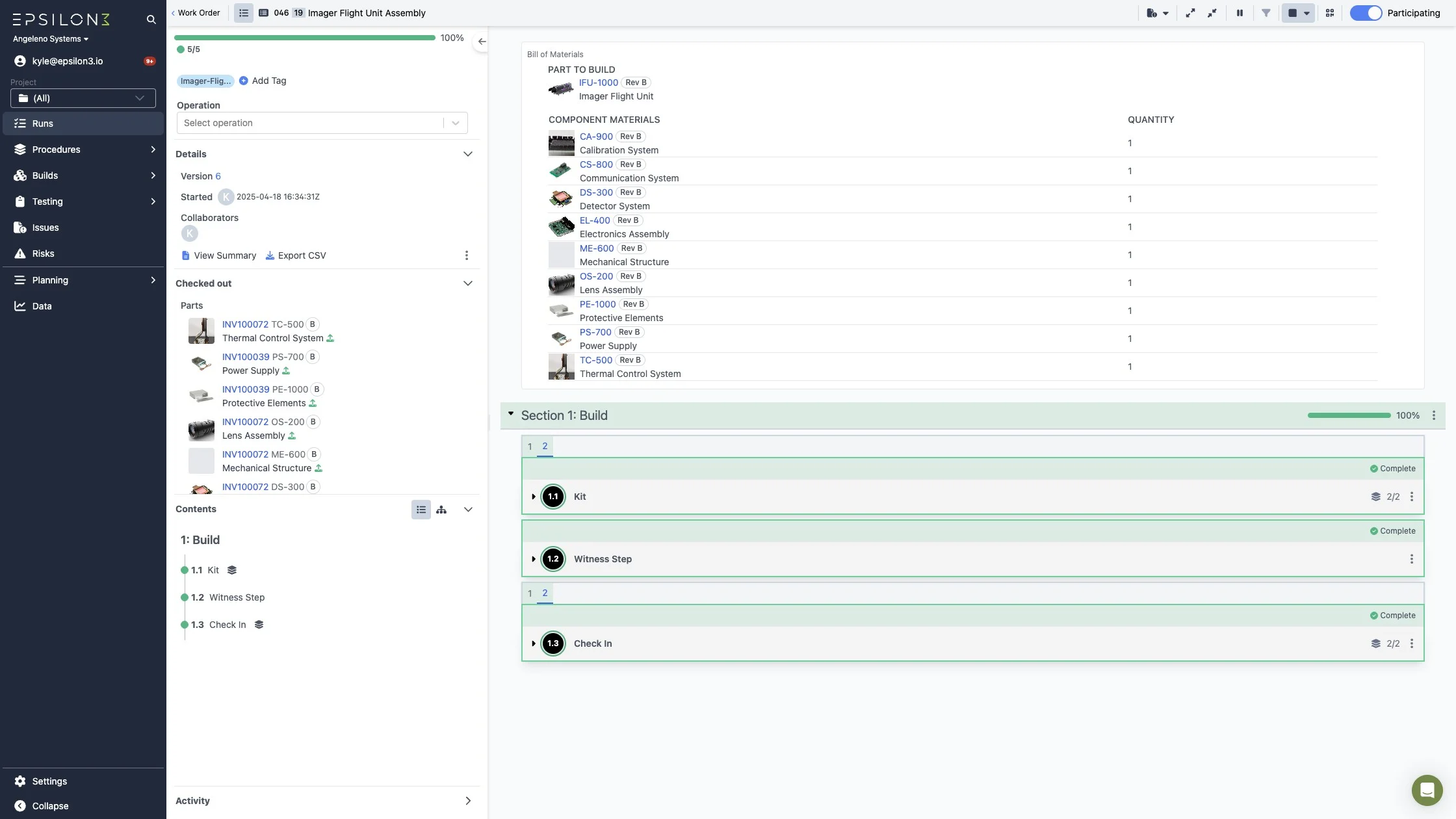
Task: Click the collapse all steps icon
Action: [1212, 13]
